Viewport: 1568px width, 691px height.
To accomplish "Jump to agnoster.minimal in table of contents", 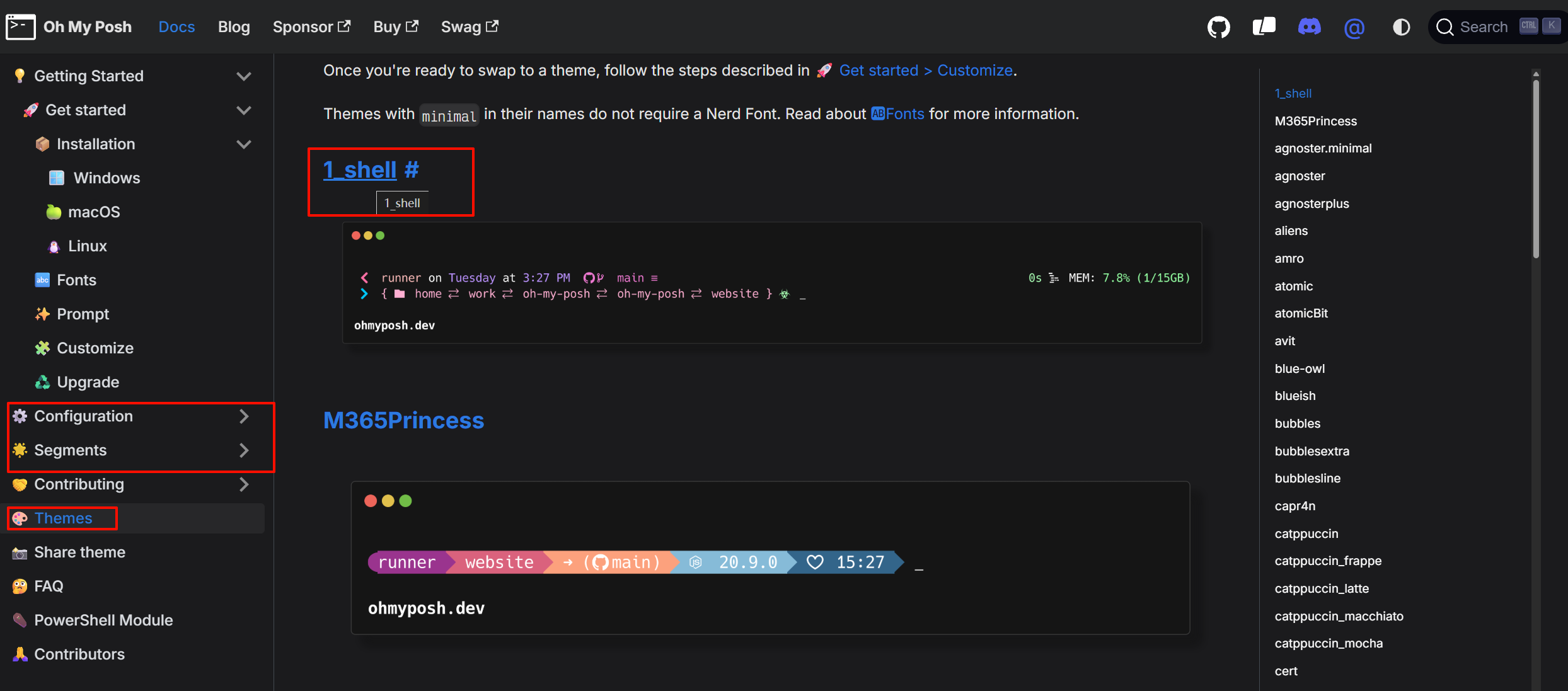I will pyautogui.click(x=1323, y=148).
